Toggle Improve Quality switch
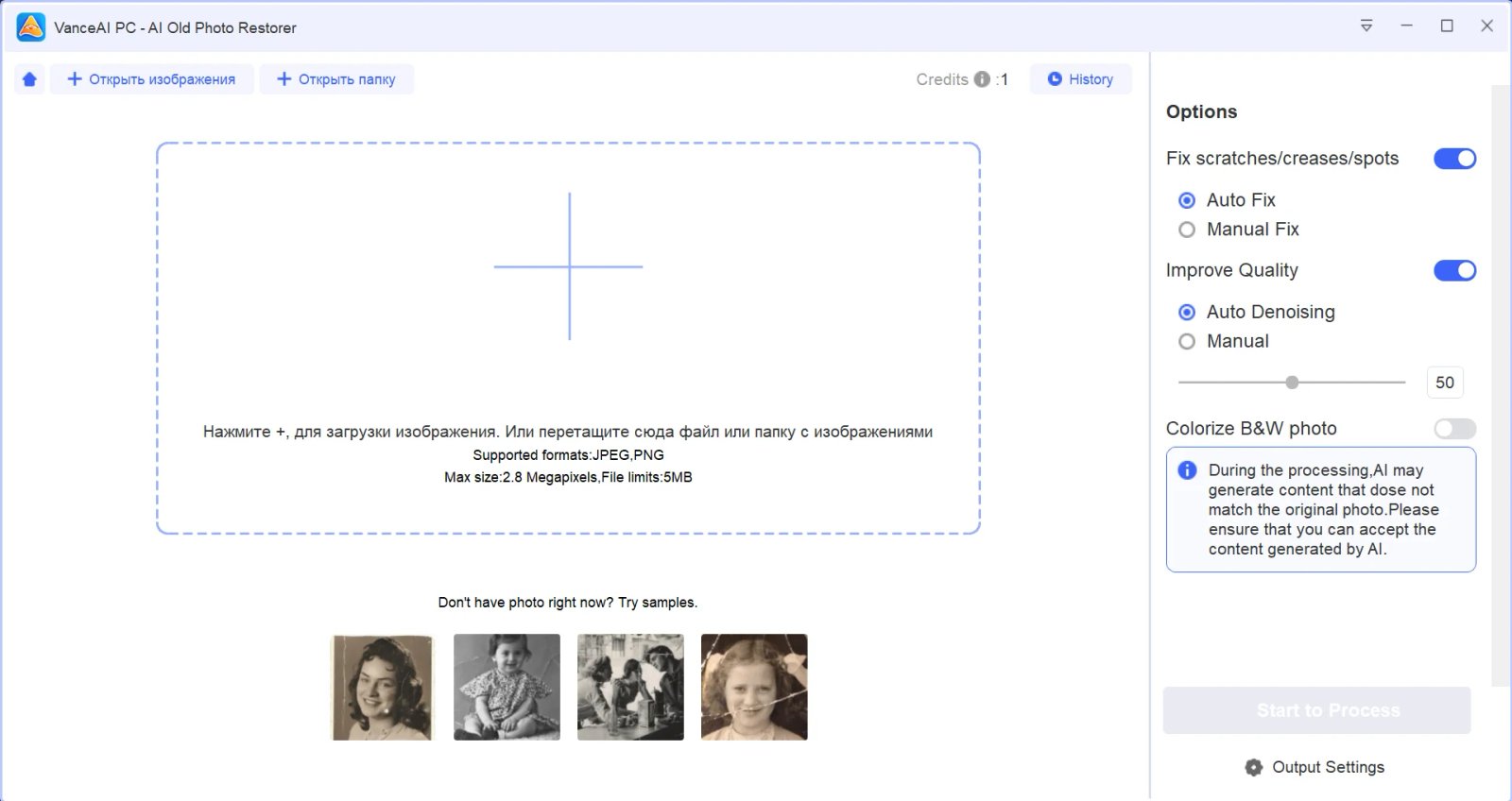 tap(1454, 271)
